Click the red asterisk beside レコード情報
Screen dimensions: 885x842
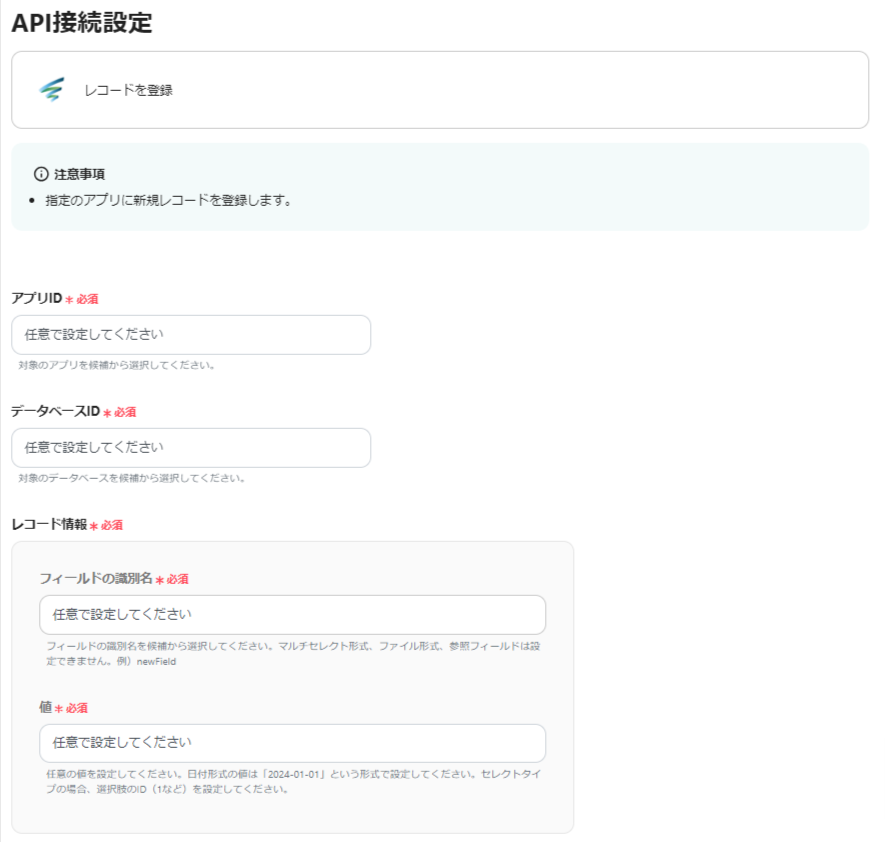coord(95,525)
